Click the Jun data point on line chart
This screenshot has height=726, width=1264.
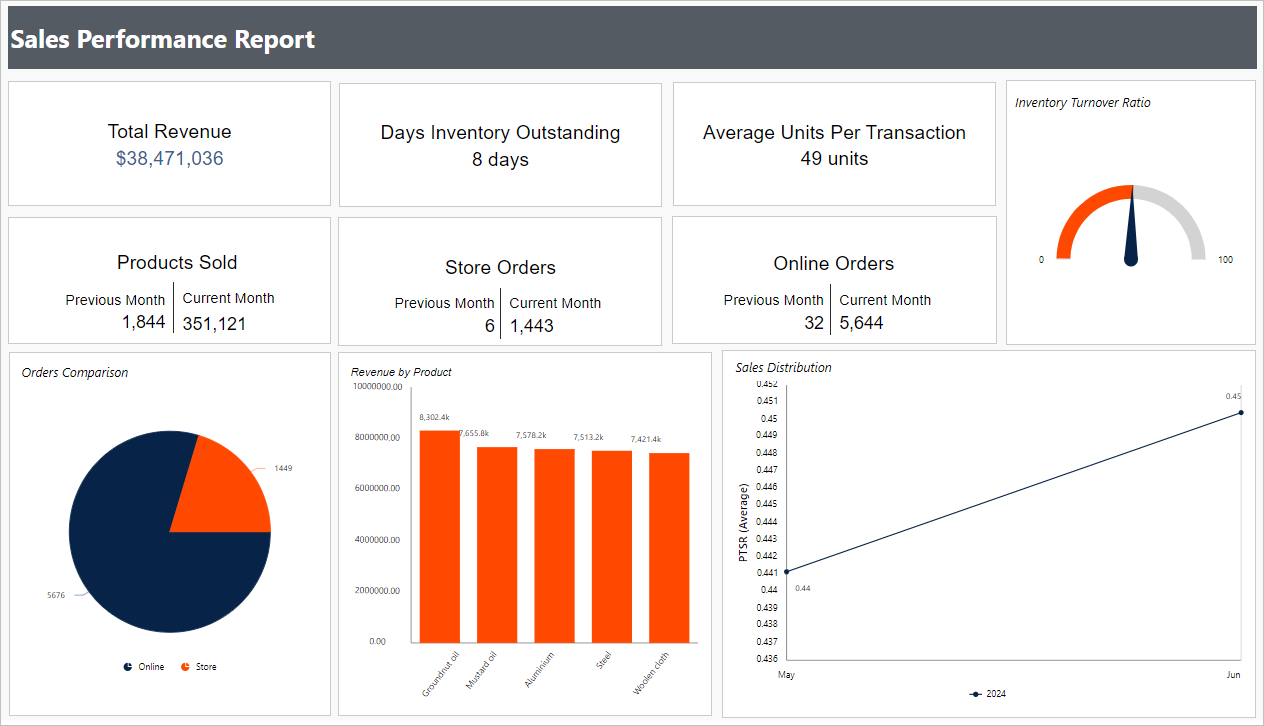[1241, 412]
